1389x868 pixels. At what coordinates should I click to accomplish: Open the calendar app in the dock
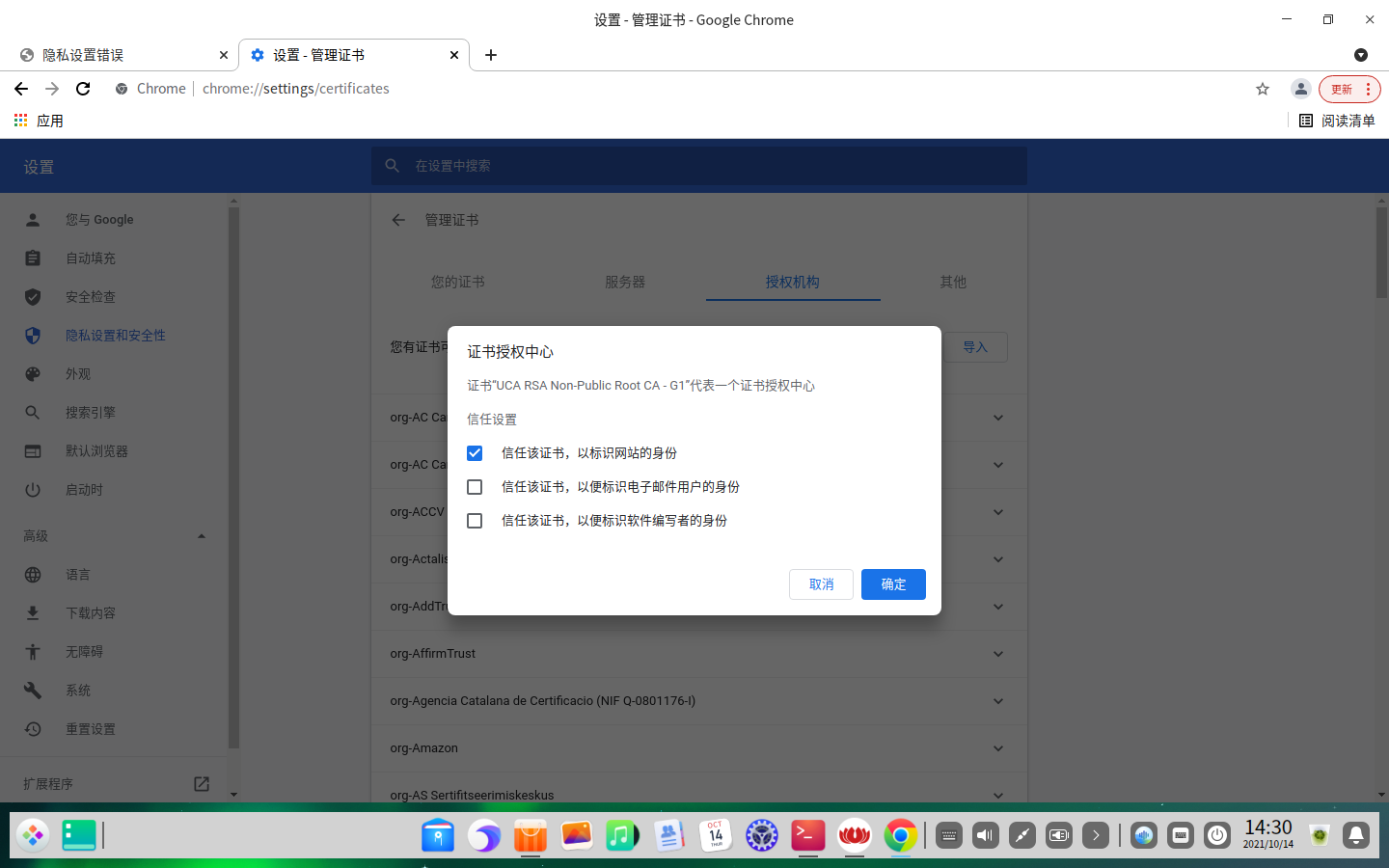tap(716, 835)
